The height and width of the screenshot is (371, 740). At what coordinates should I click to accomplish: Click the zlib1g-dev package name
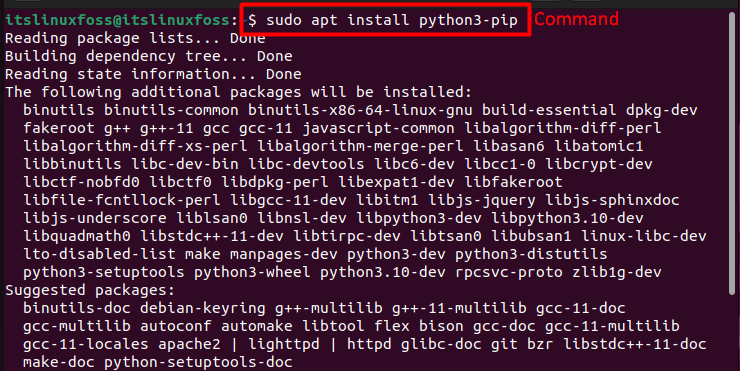616,272
